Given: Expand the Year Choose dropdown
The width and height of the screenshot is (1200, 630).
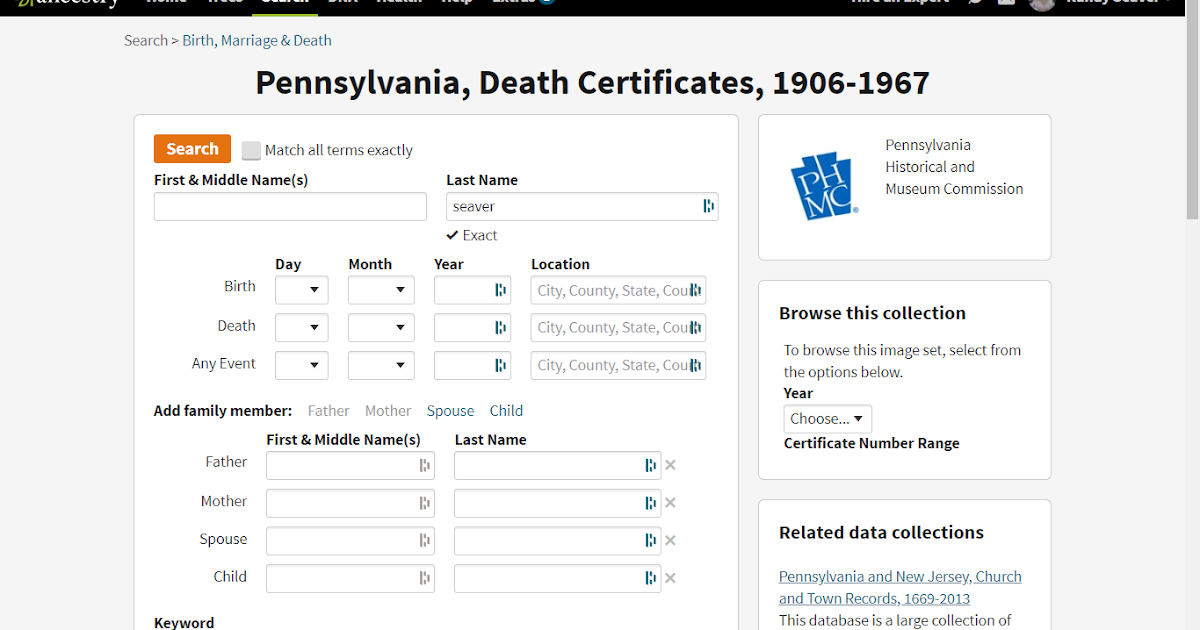Looking at the screenshot, I should [x=827, y=419].
